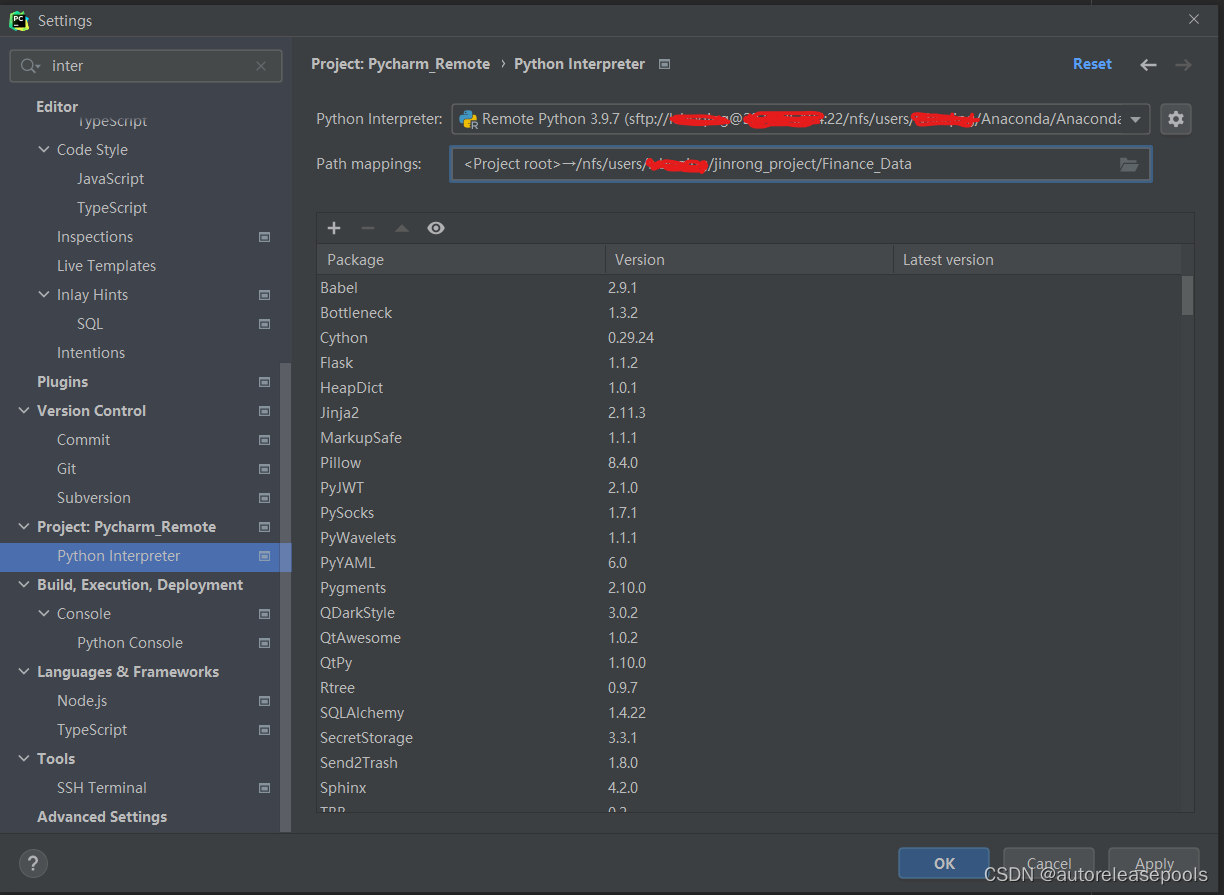This screenshot has width=1224, height=895.
Task: Sort by Package column header
Action: [461, 260]
